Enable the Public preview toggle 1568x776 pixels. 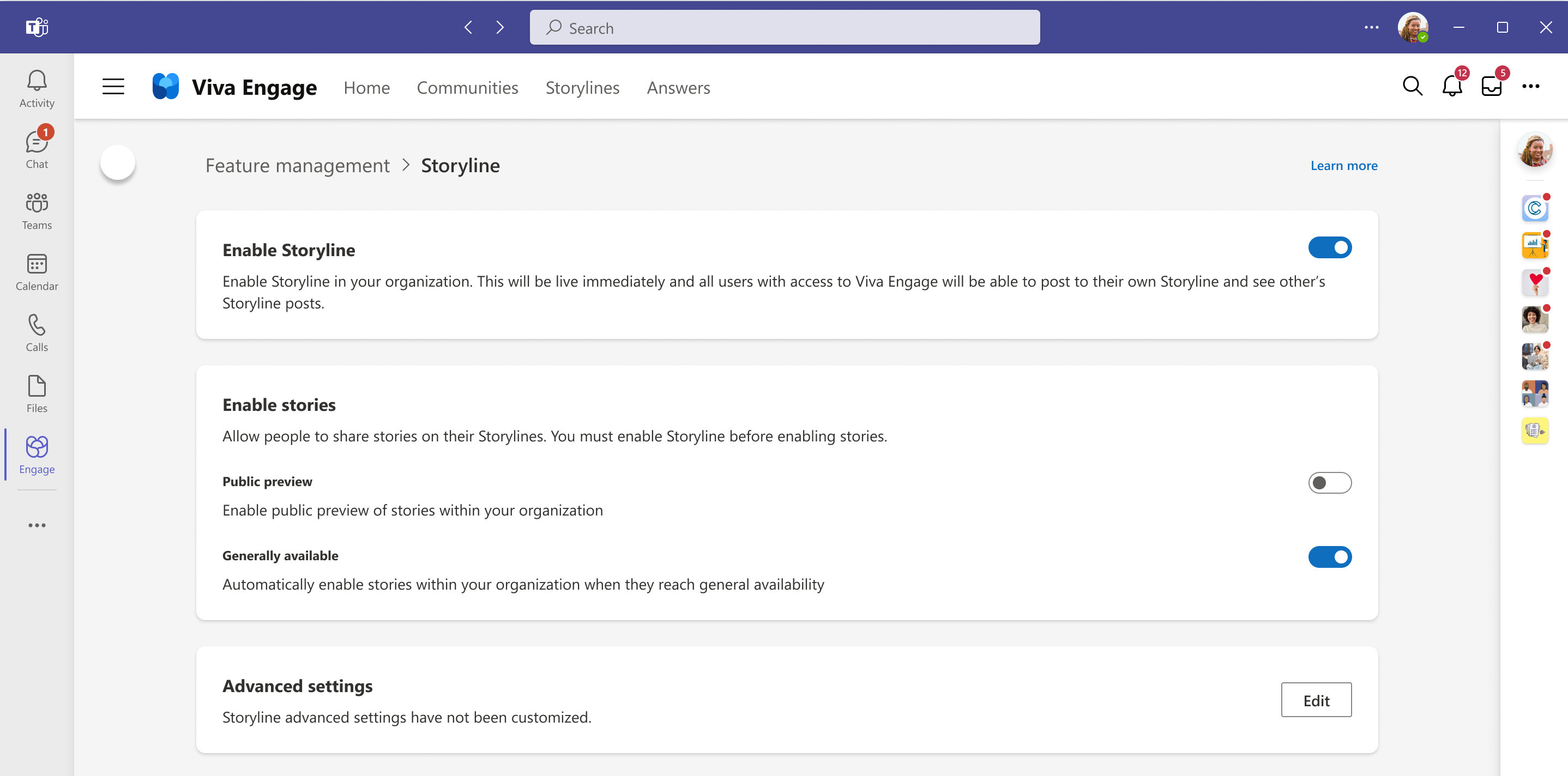click(x=1329, y=483)
